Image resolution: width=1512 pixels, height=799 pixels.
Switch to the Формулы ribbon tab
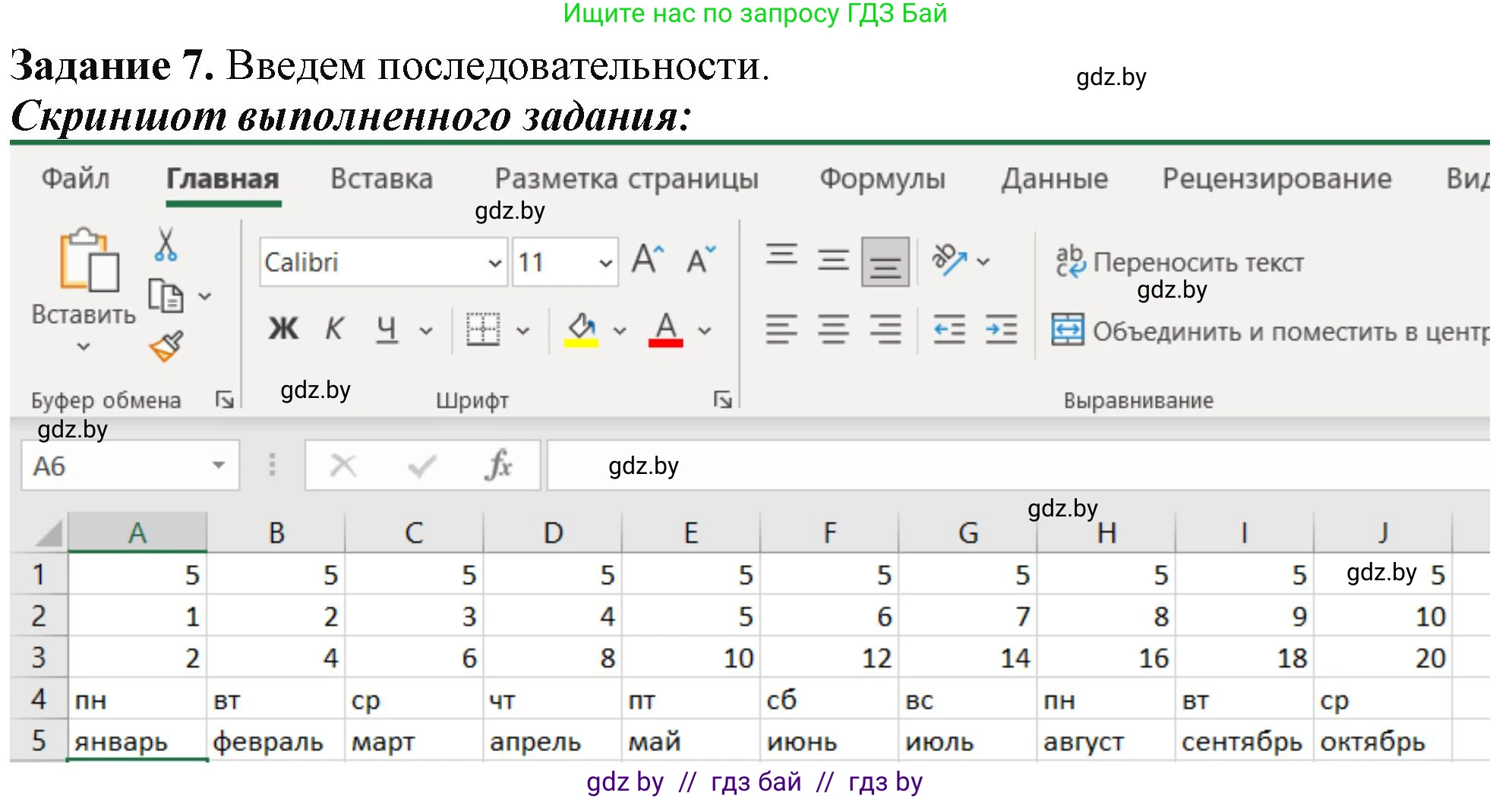[881, 178]
